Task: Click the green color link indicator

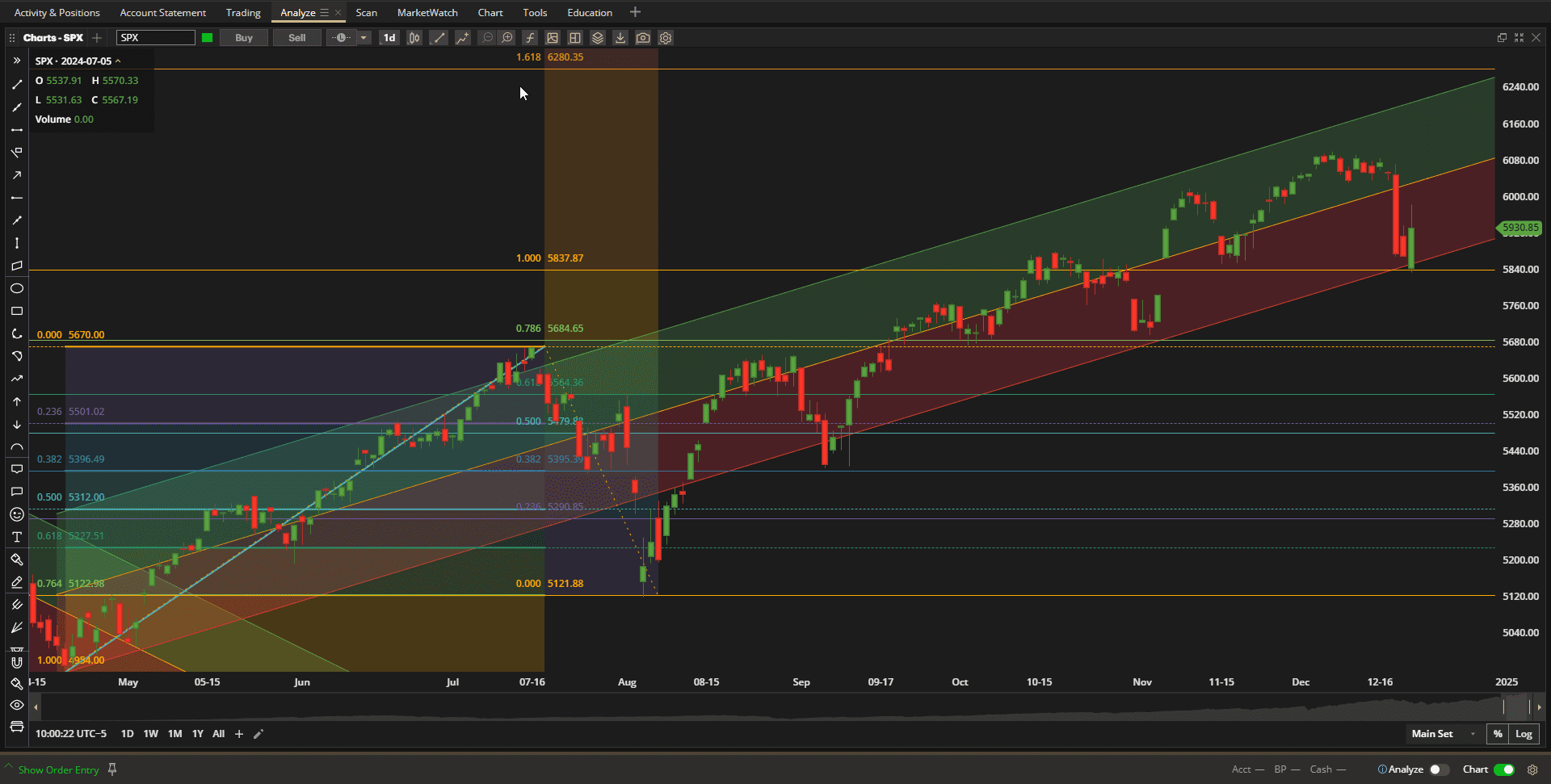Action: click(208, 38)
